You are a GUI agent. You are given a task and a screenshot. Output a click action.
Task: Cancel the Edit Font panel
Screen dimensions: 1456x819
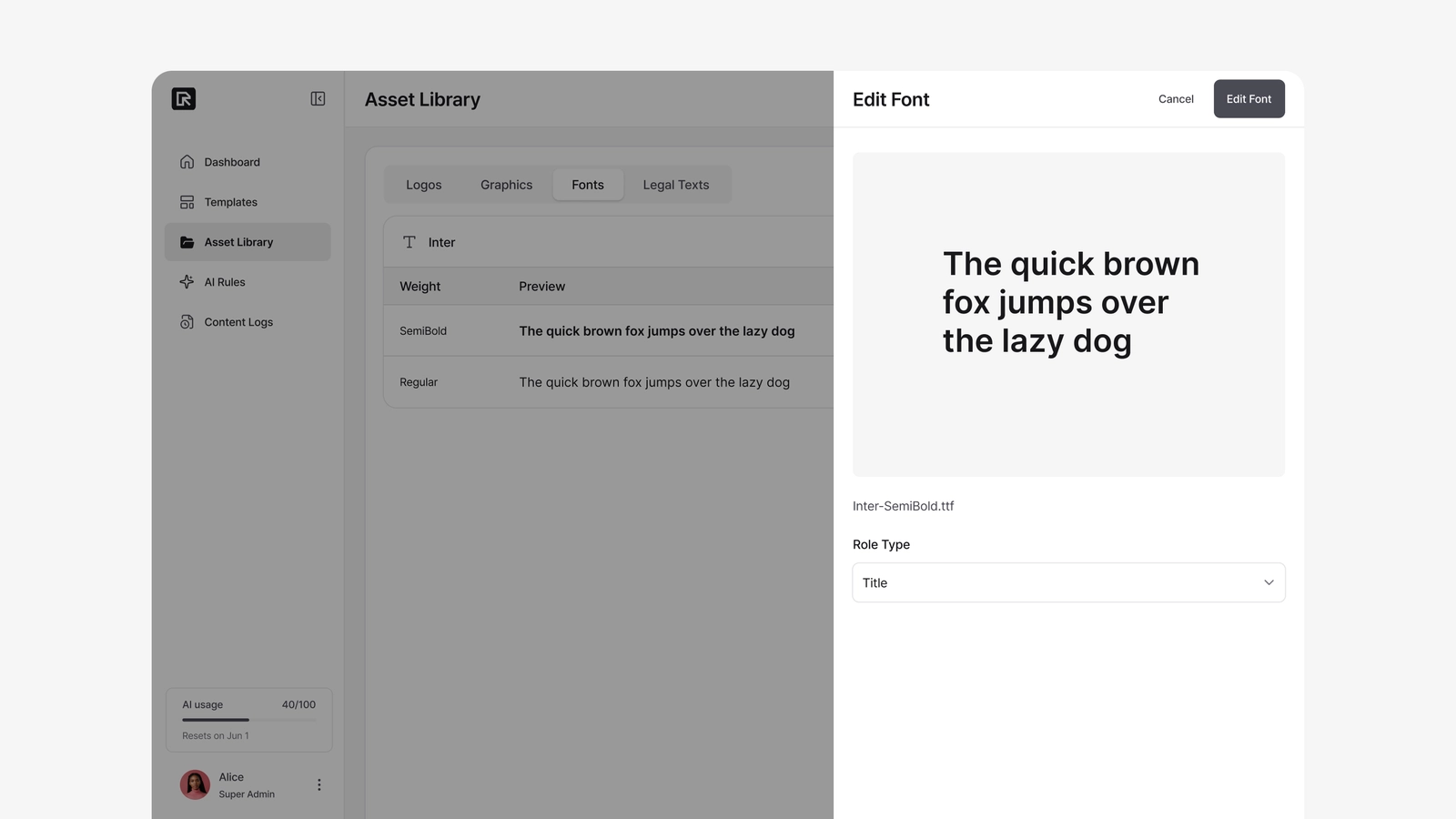pos(1176,99)
